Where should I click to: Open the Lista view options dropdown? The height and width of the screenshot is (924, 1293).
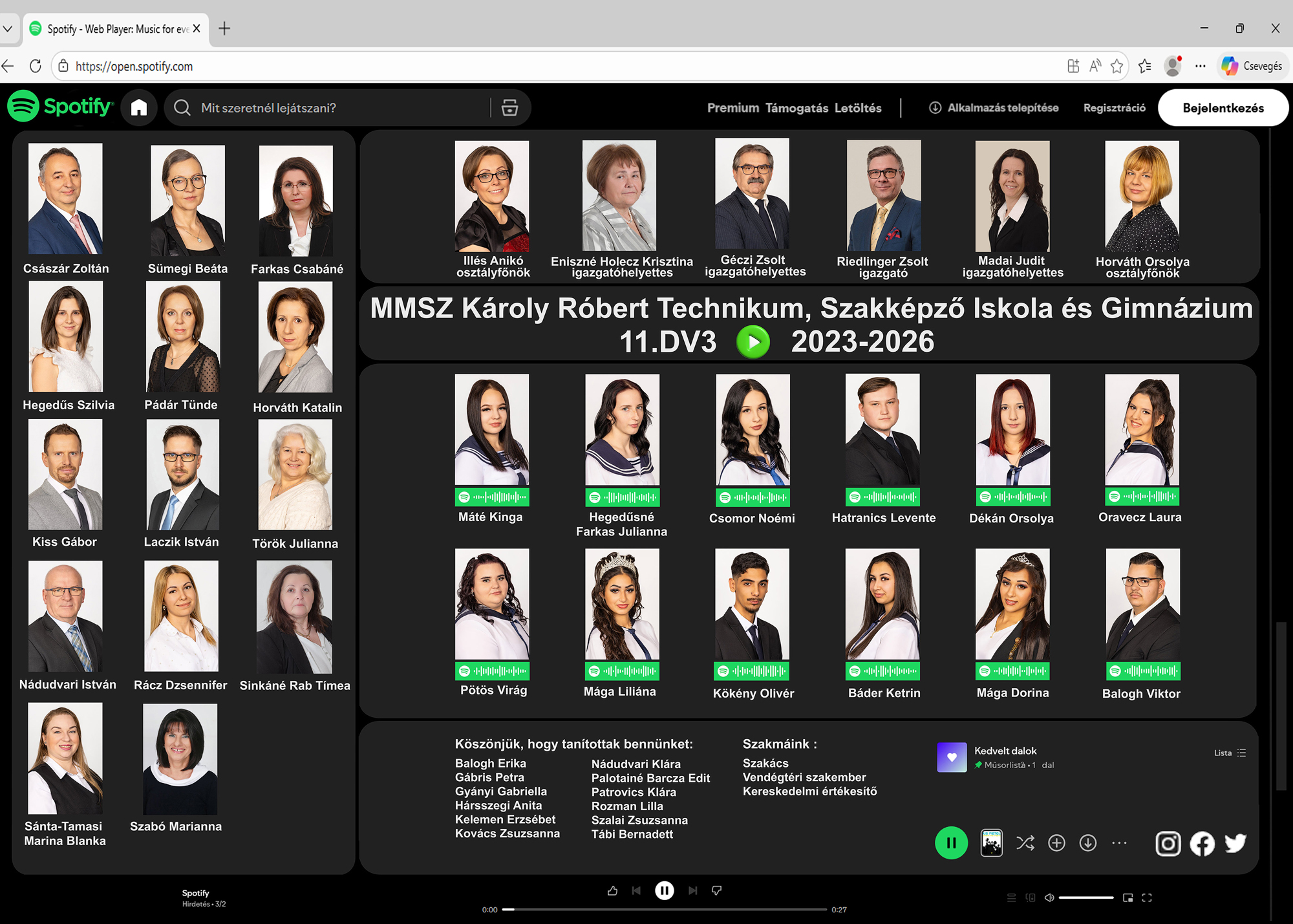point(1230,753)
